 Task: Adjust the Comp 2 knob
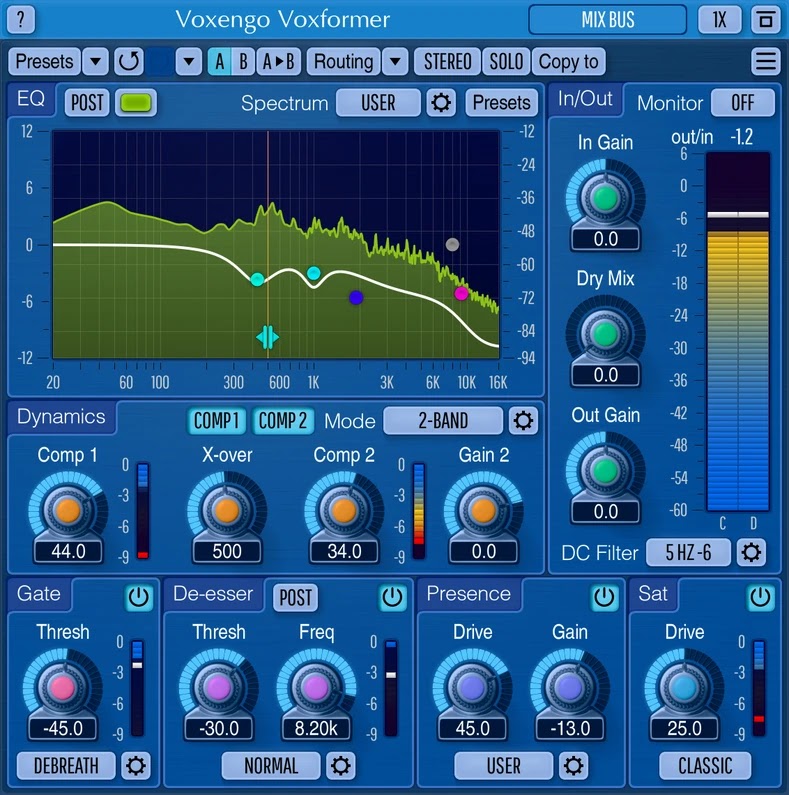[x=344, y=510]
